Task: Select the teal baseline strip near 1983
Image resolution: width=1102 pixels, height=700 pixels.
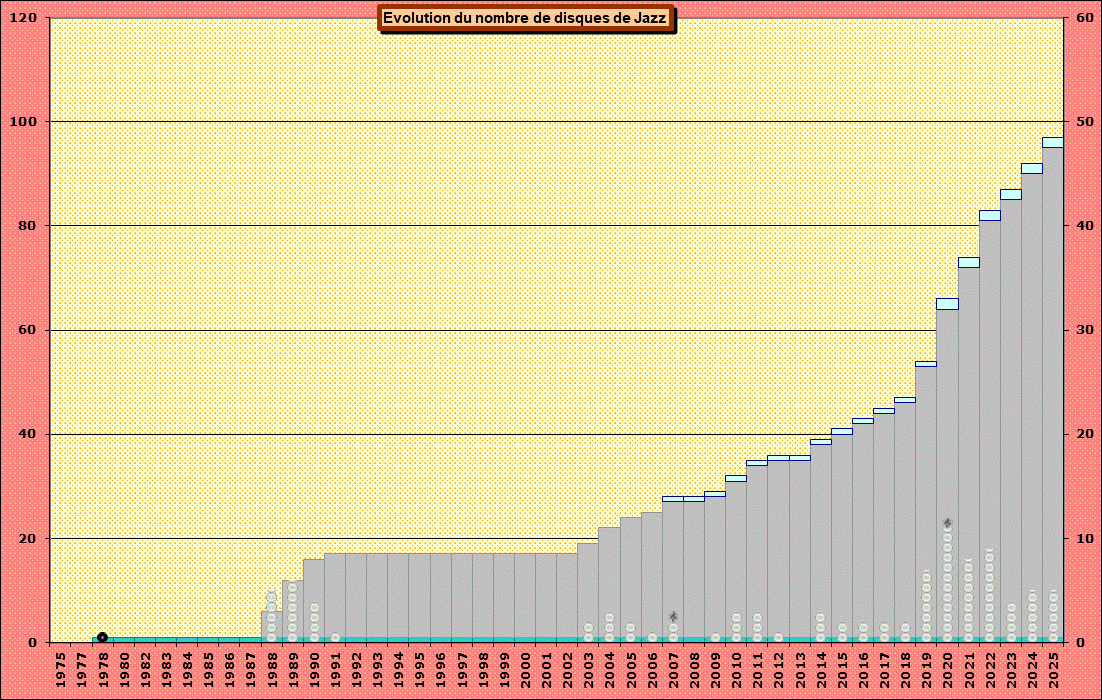Action: pyautogui.click(x=165, y=639)
